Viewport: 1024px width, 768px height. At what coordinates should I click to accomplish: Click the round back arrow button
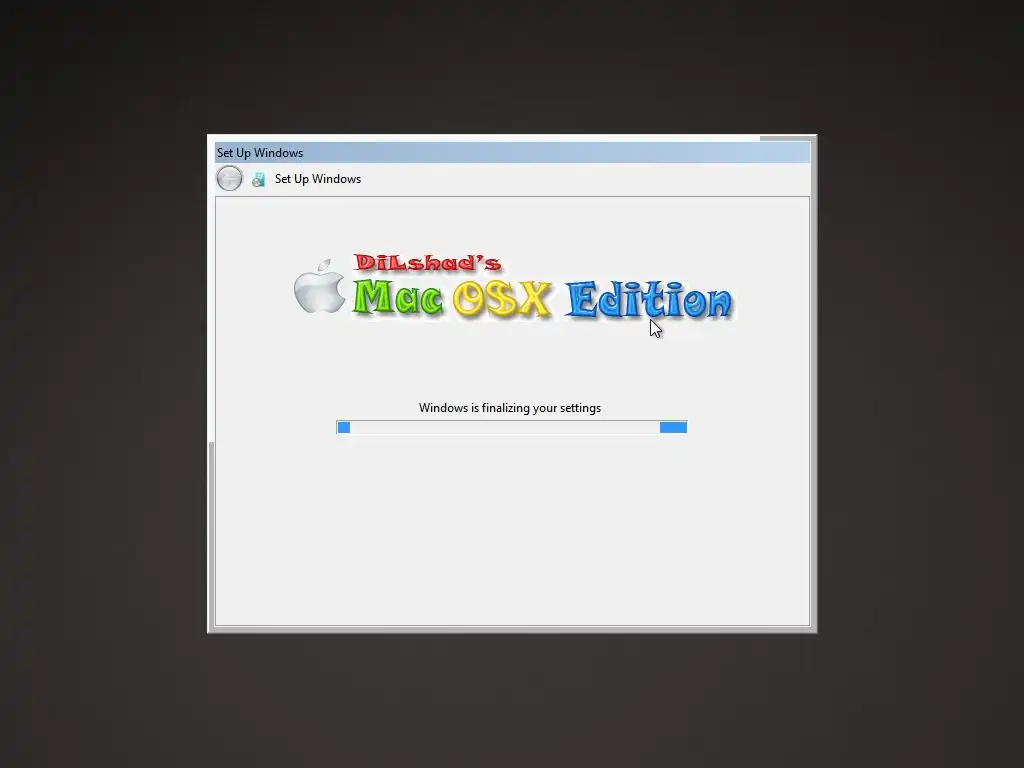click(229, 178)
